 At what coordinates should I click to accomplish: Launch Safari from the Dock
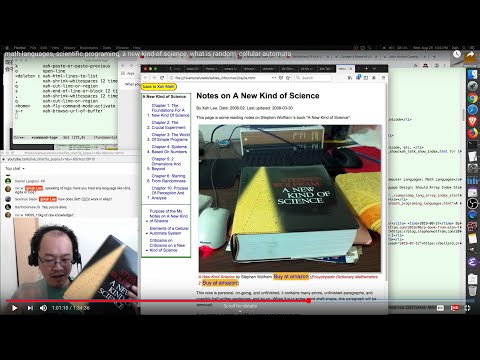click(x=473, y=110)
